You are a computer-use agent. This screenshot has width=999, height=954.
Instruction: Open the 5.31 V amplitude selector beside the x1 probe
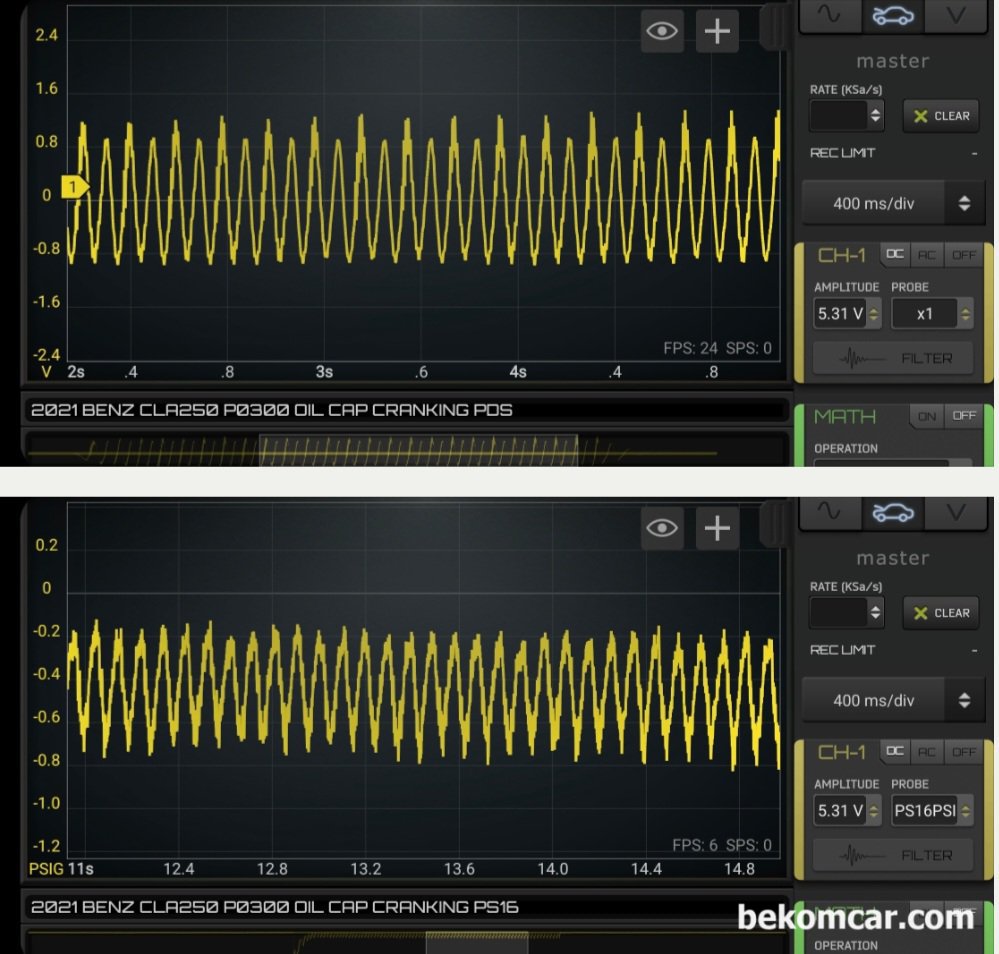pyautogui.click(x=847, y=314)
